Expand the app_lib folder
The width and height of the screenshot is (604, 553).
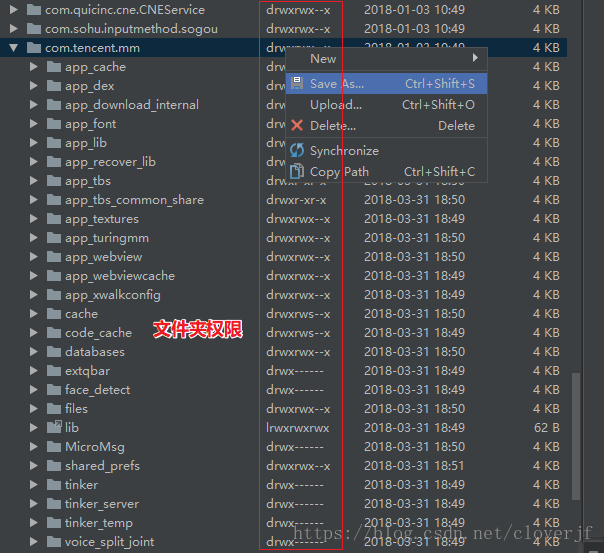(x=34, y=142)
